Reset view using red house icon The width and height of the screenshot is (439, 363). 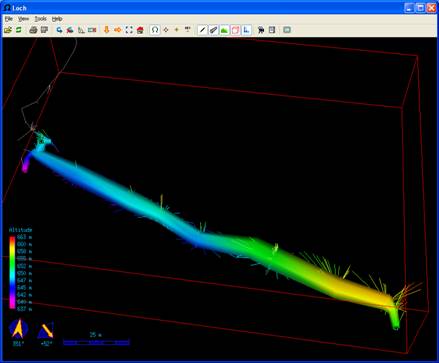(x=140, y=30)
